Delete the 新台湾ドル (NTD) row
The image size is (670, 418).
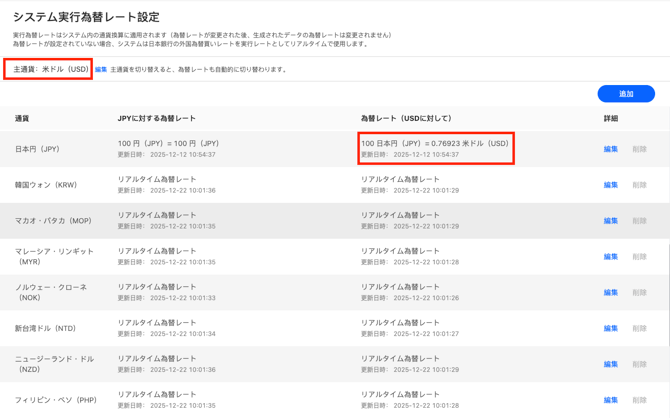click(639, 329)
